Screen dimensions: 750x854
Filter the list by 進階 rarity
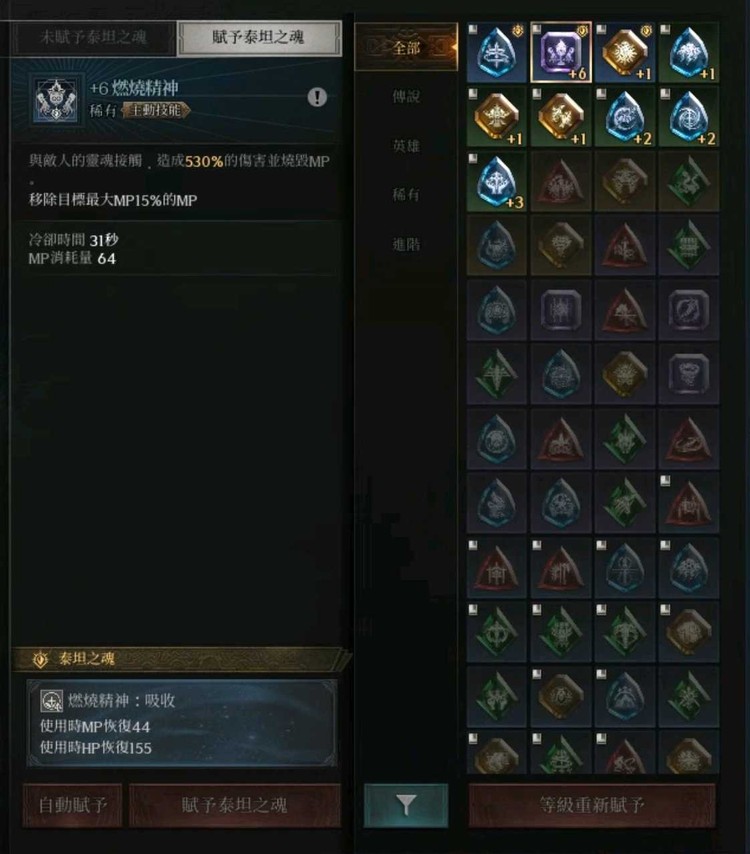coord(406,244)
